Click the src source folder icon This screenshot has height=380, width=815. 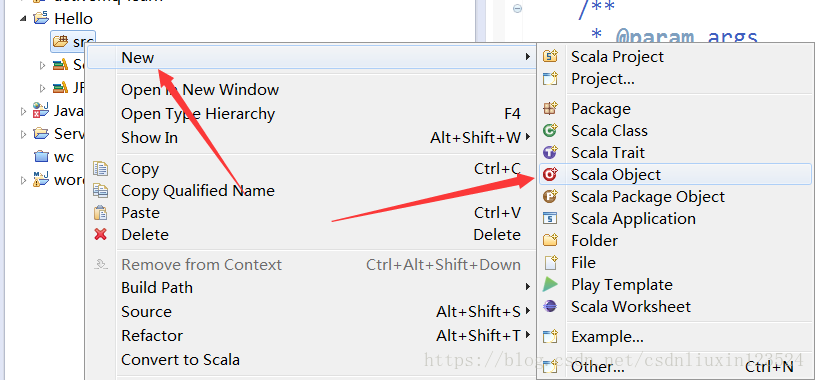tap(61, 41)
